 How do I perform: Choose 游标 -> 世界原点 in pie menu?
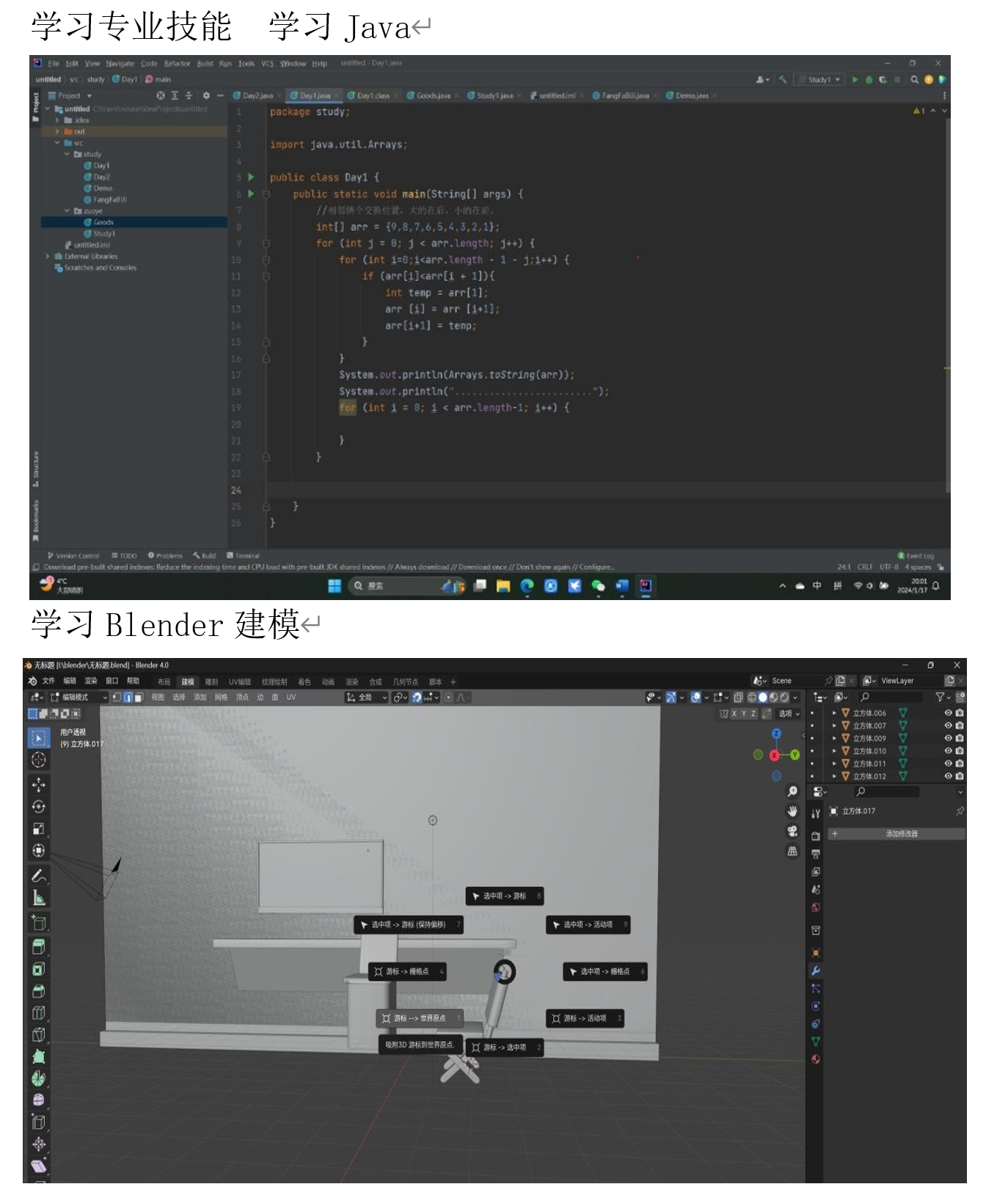click(x=419, y=1018)
